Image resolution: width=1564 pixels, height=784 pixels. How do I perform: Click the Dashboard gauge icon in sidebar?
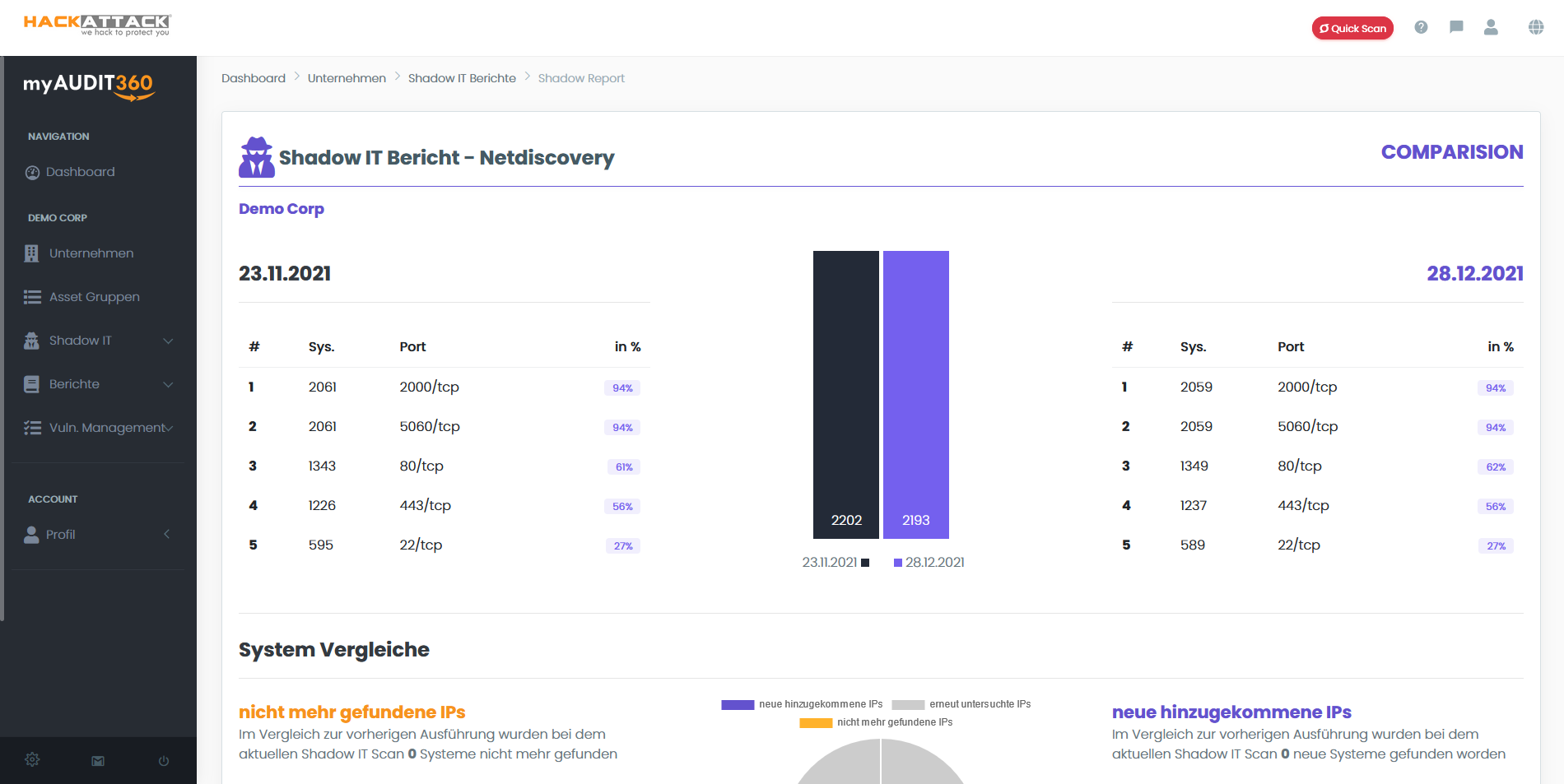32,172
